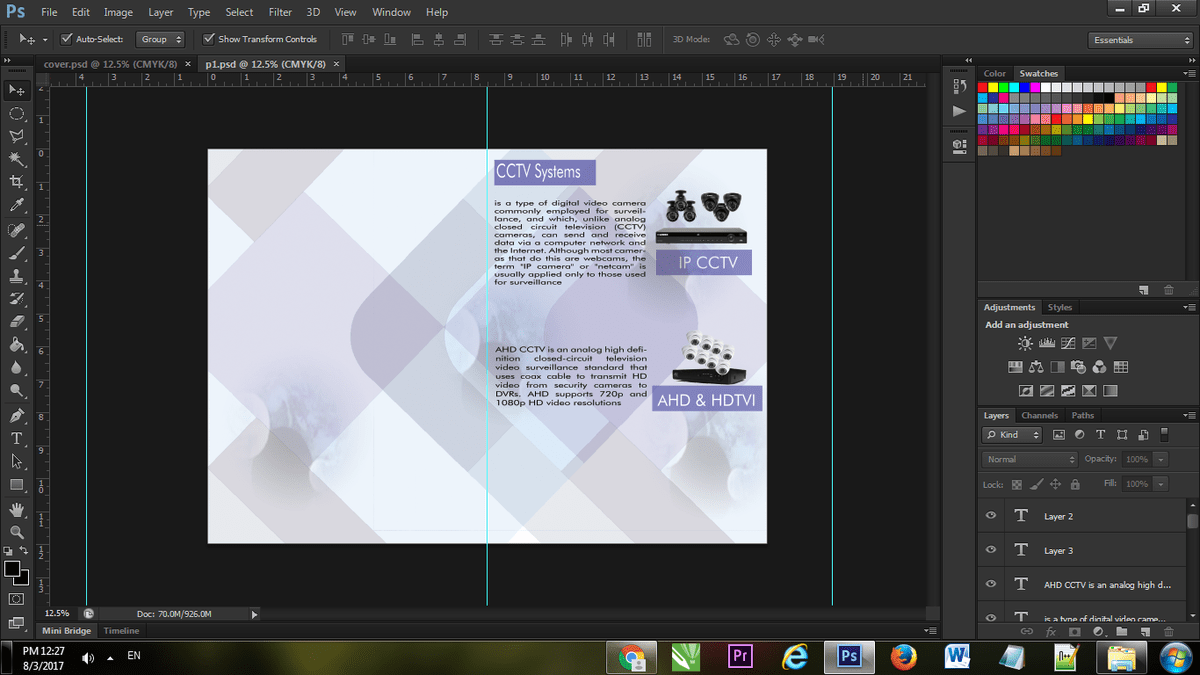Screen dimensions: 1200x675
Task: Select the Crop tool
Action: (x=17, y=181)
